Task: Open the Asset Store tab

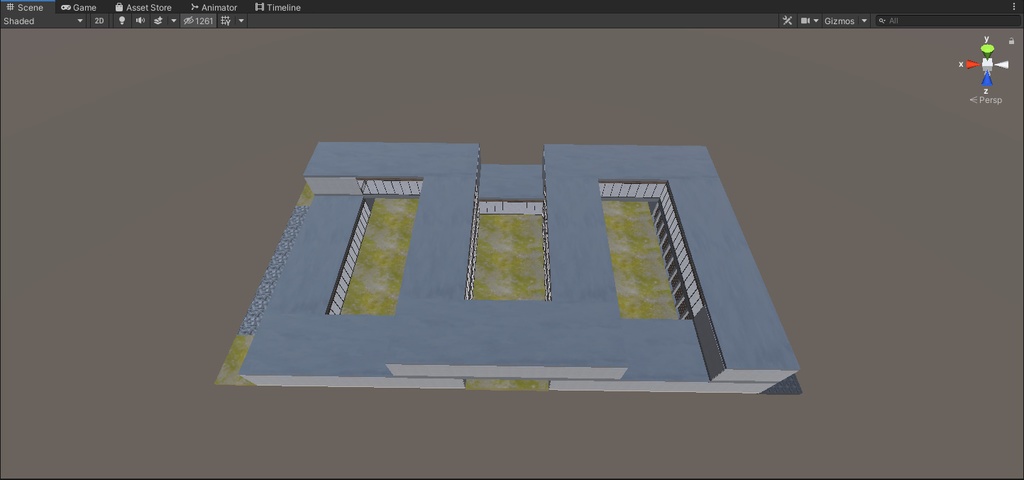Action: point(143,7)
